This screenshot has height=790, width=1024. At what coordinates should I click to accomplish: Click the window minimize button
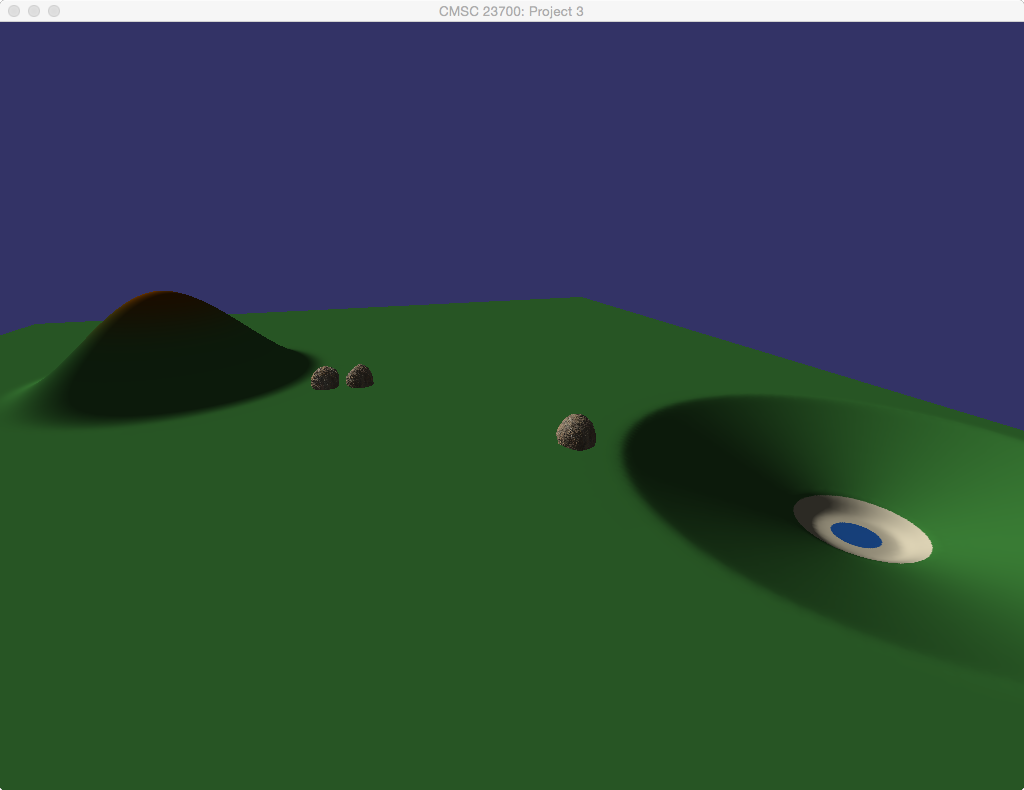coord(34,11)
